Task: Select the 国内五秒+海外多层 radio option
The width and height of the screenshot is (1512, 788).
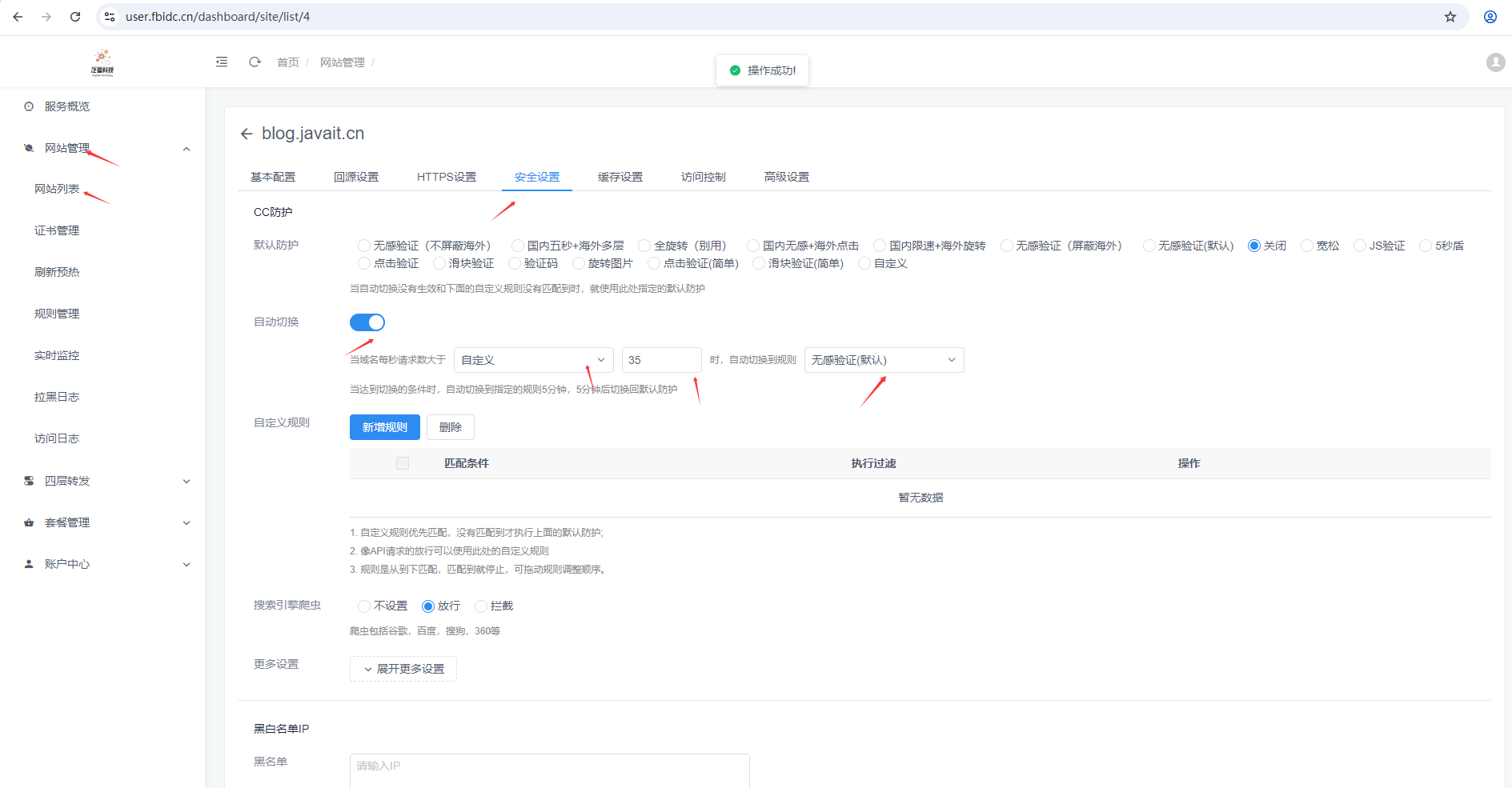Action: 518,246
